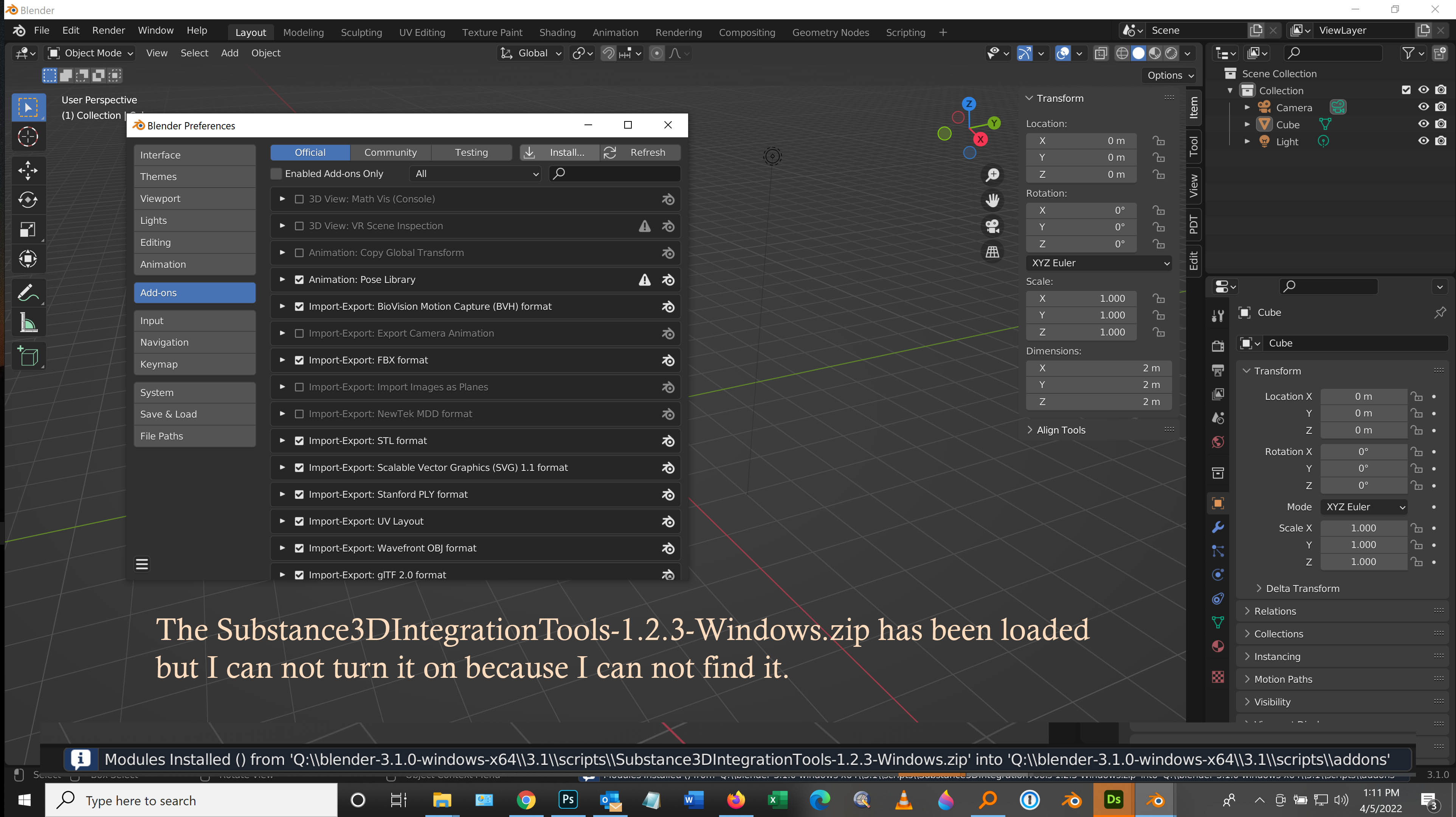Enable the Import-Export: Export Camera Animation add-on
The image size is (1456, 817).
coord(299,333)
